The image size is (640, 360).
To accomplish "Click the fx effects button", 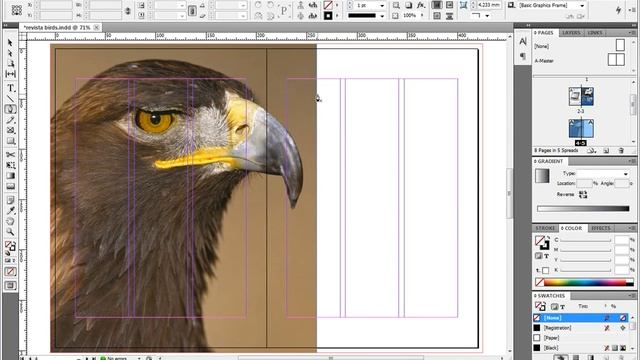I will tap(420, 5).
